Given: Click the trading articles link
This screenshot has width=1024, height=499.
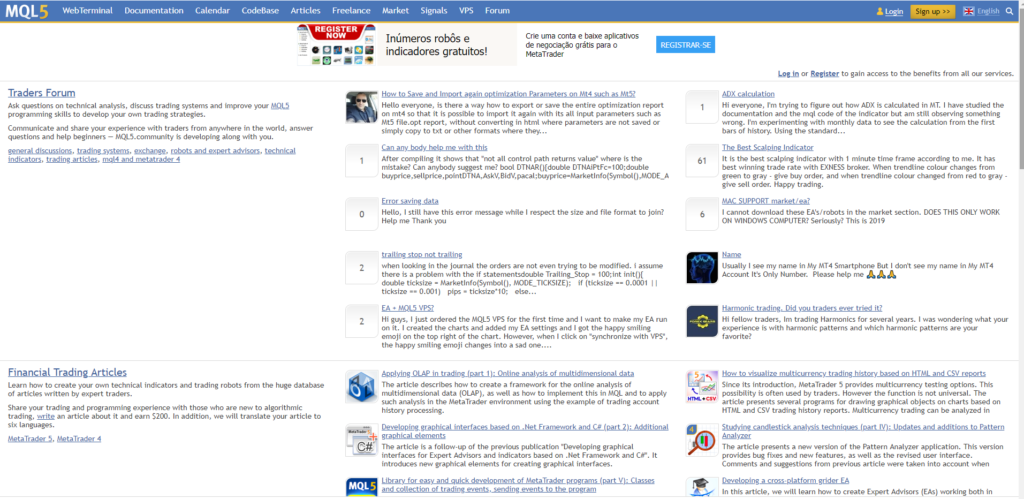Looking at the screenshot, I should click(x=72, y=159).
